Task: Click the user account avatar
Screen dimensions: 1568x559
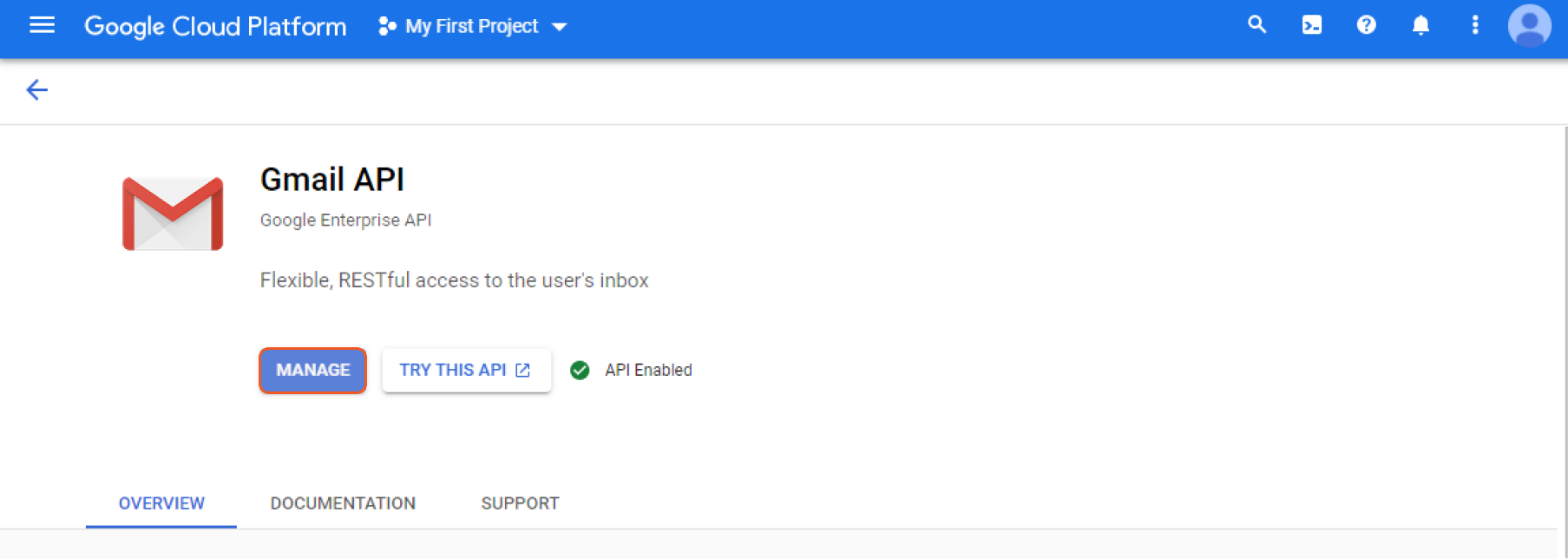Action: tap(1529, 26)
